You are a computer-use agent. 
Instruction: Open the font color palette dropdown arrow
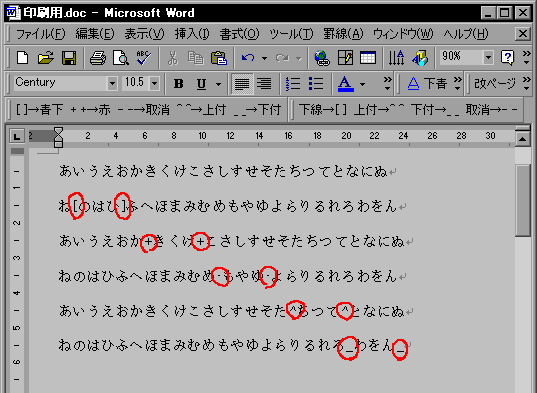click(362, 84)
